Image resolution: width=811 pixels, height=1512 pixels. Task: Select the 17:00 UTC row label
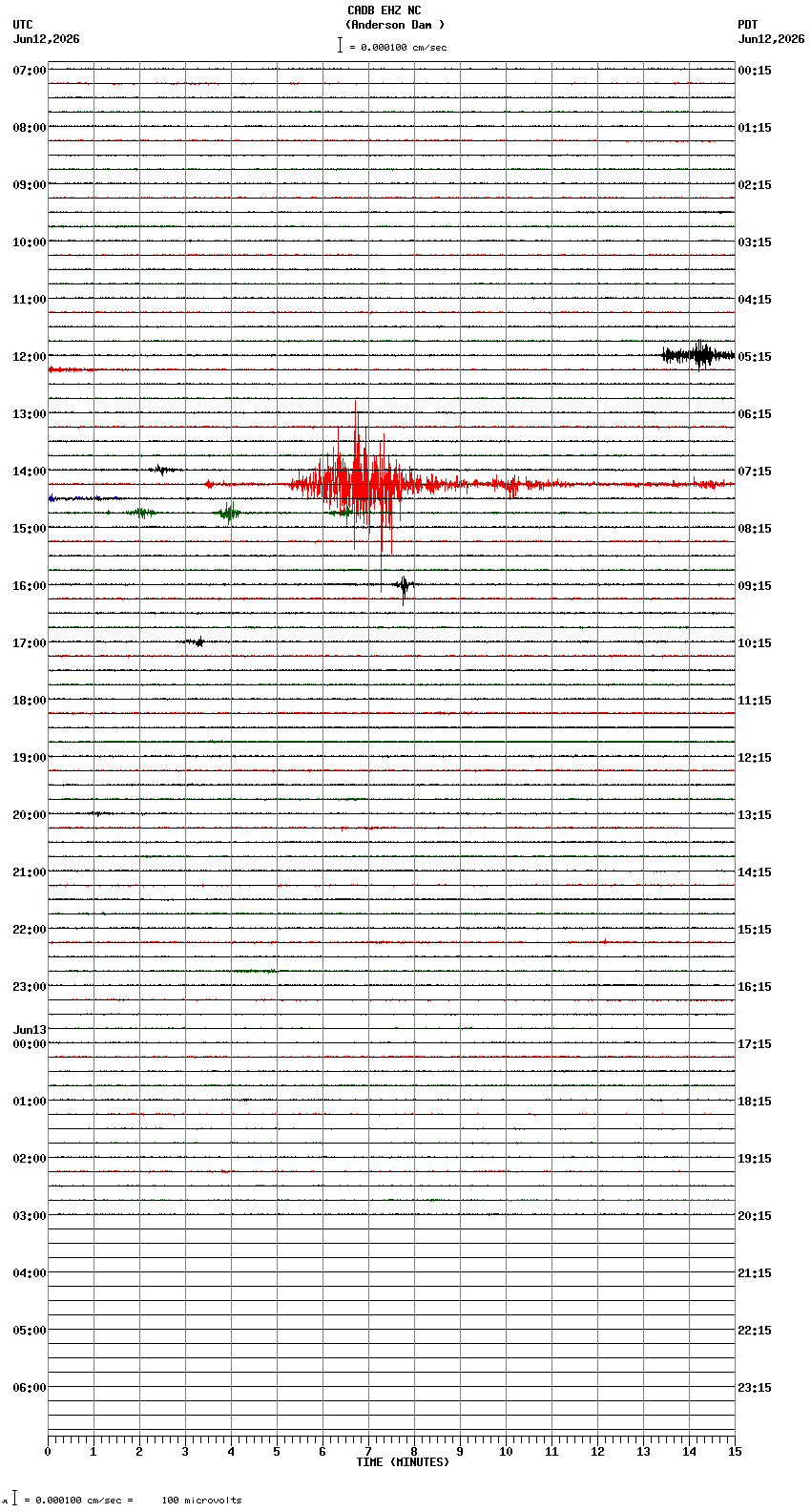click(30, 643)
